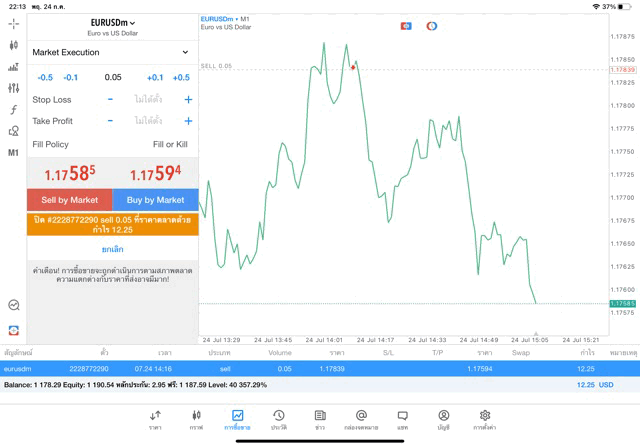Image resolution: width=640 pixels, height=447 pixels.
Task: Open the แชท chat icon
Action: pyautogui.click(x=402, y=420)
